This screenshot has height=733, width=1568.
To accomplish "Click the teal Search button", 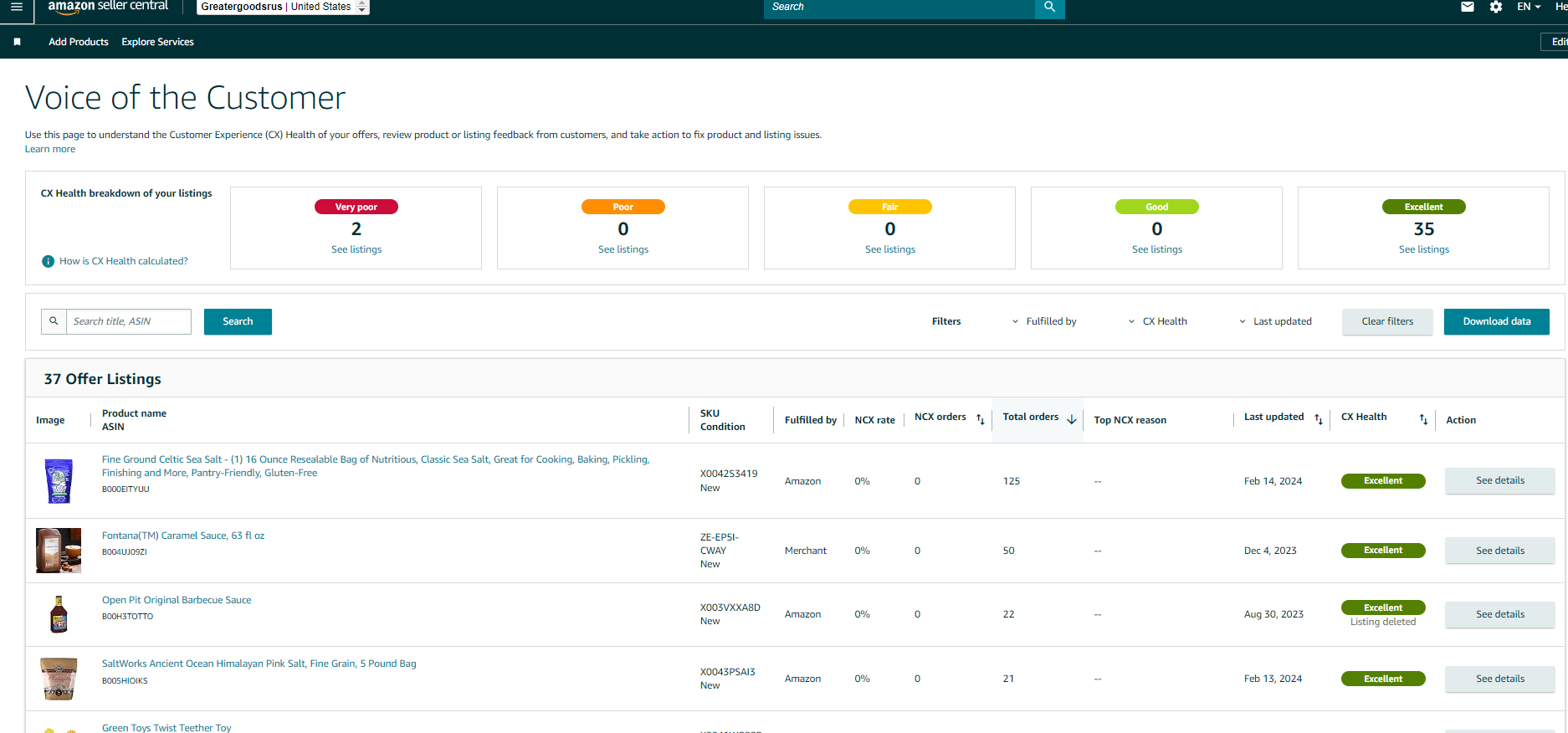I will (x=238, y=321).
